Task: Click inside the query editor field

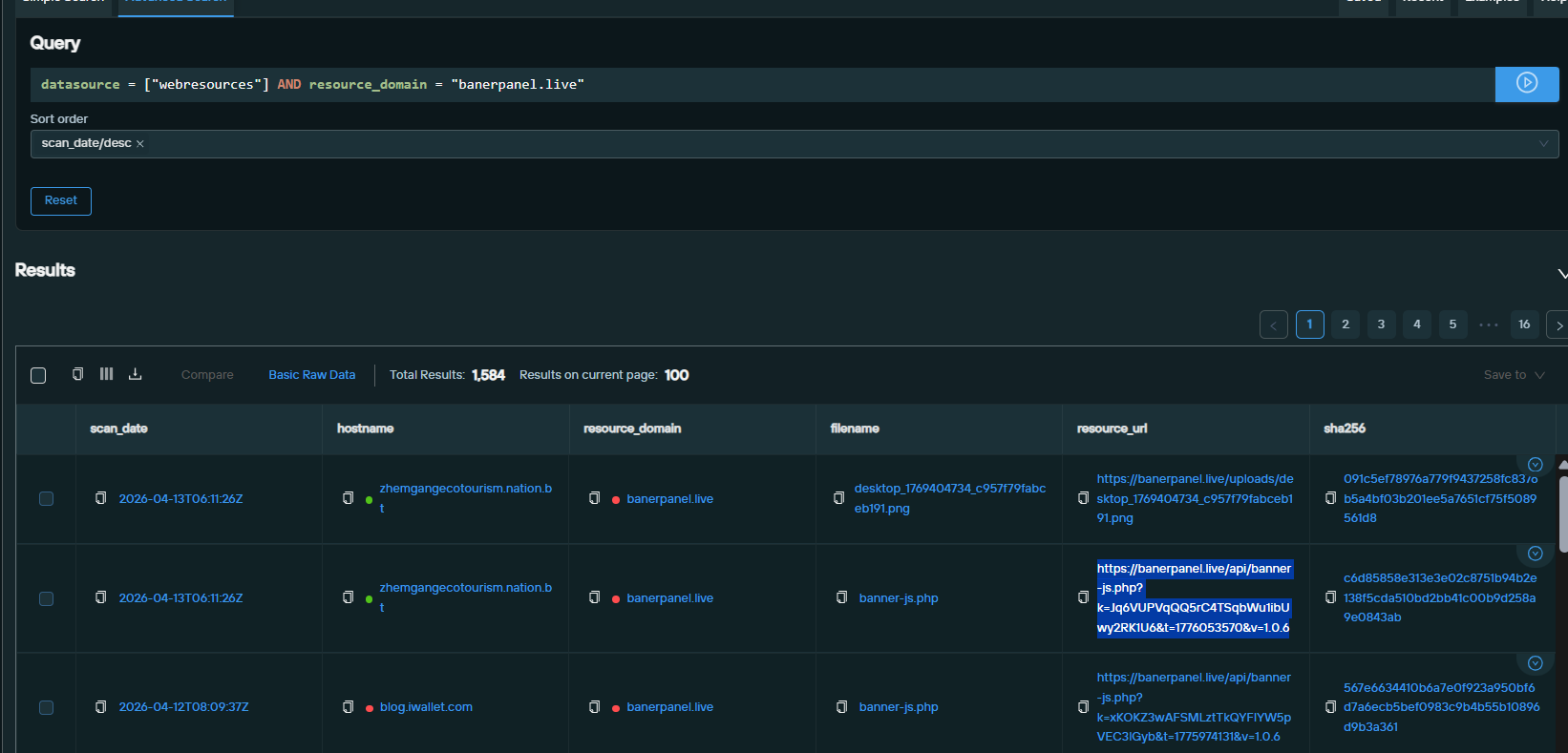Action: tap(762, 85)
